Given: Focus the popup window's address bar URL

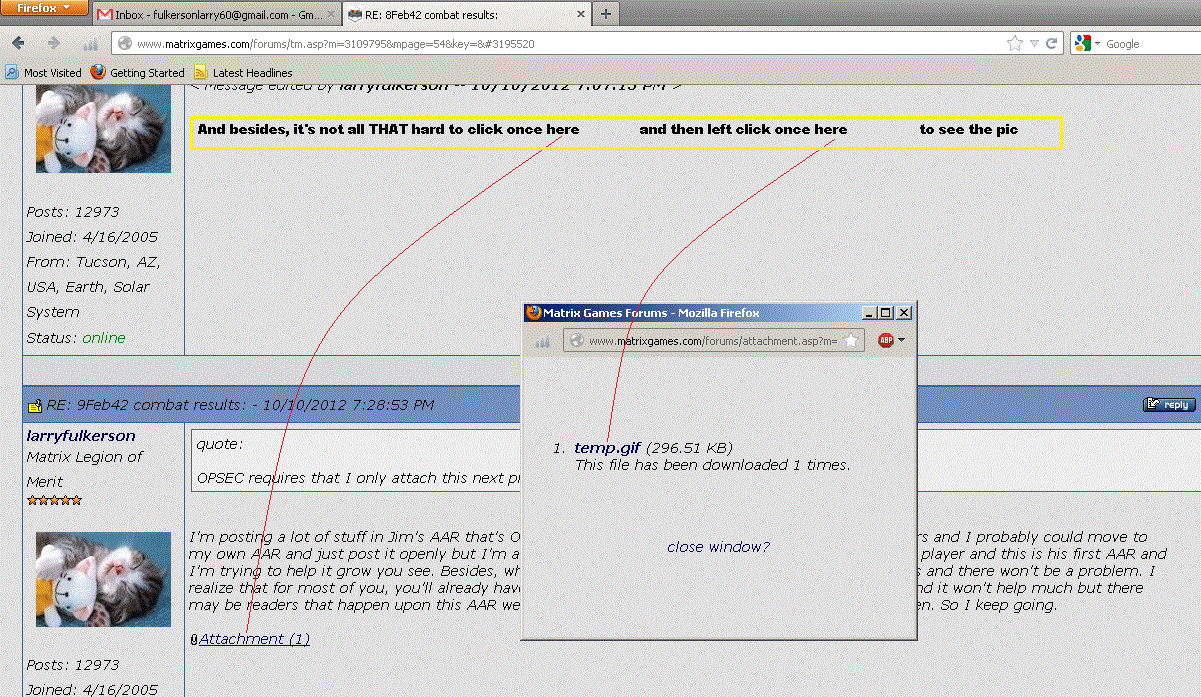Looking at the screenshot, I should tap(712, 341).
